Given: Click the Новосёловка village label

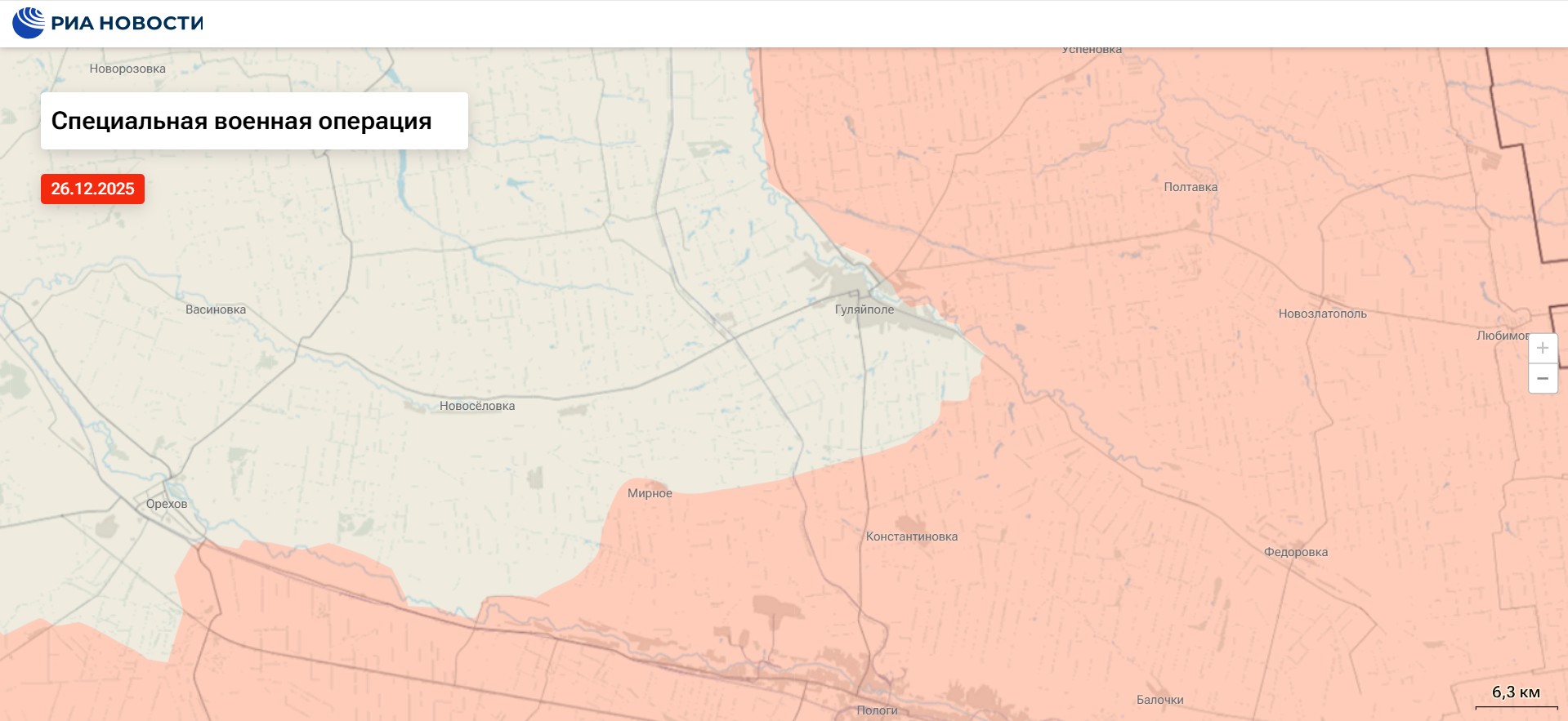Looking at the screenshot, I should [477, 406].
